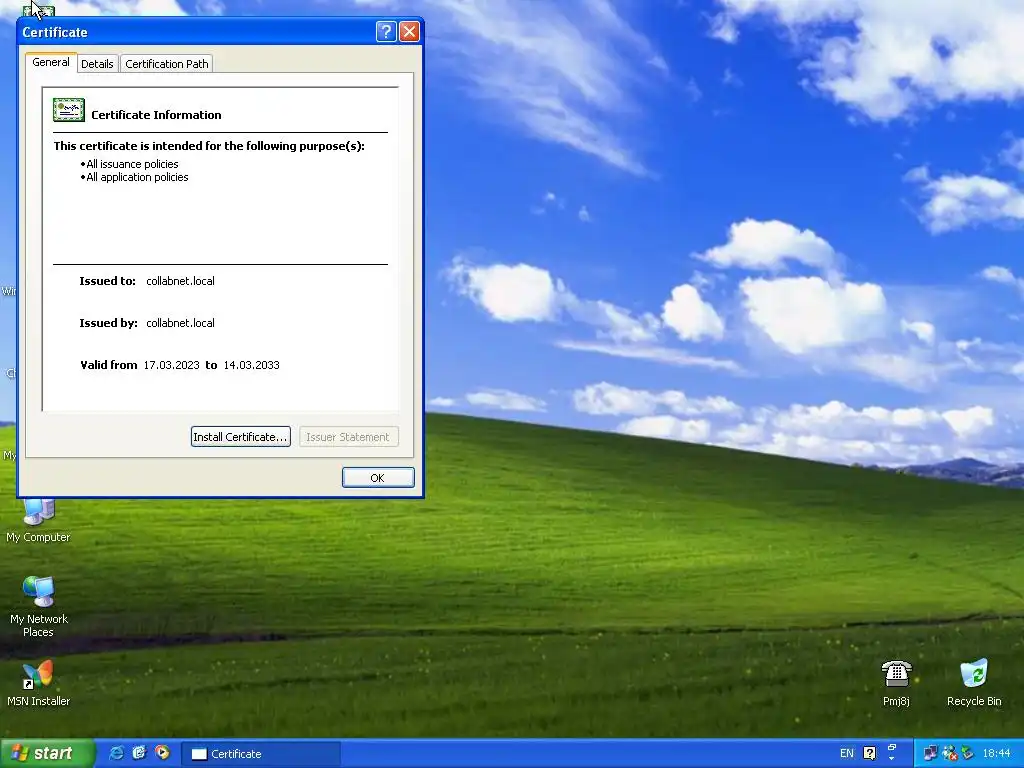Select the Recycle Bin icon
This screenshot has width=1024, height=768.
tap(974, 683)
